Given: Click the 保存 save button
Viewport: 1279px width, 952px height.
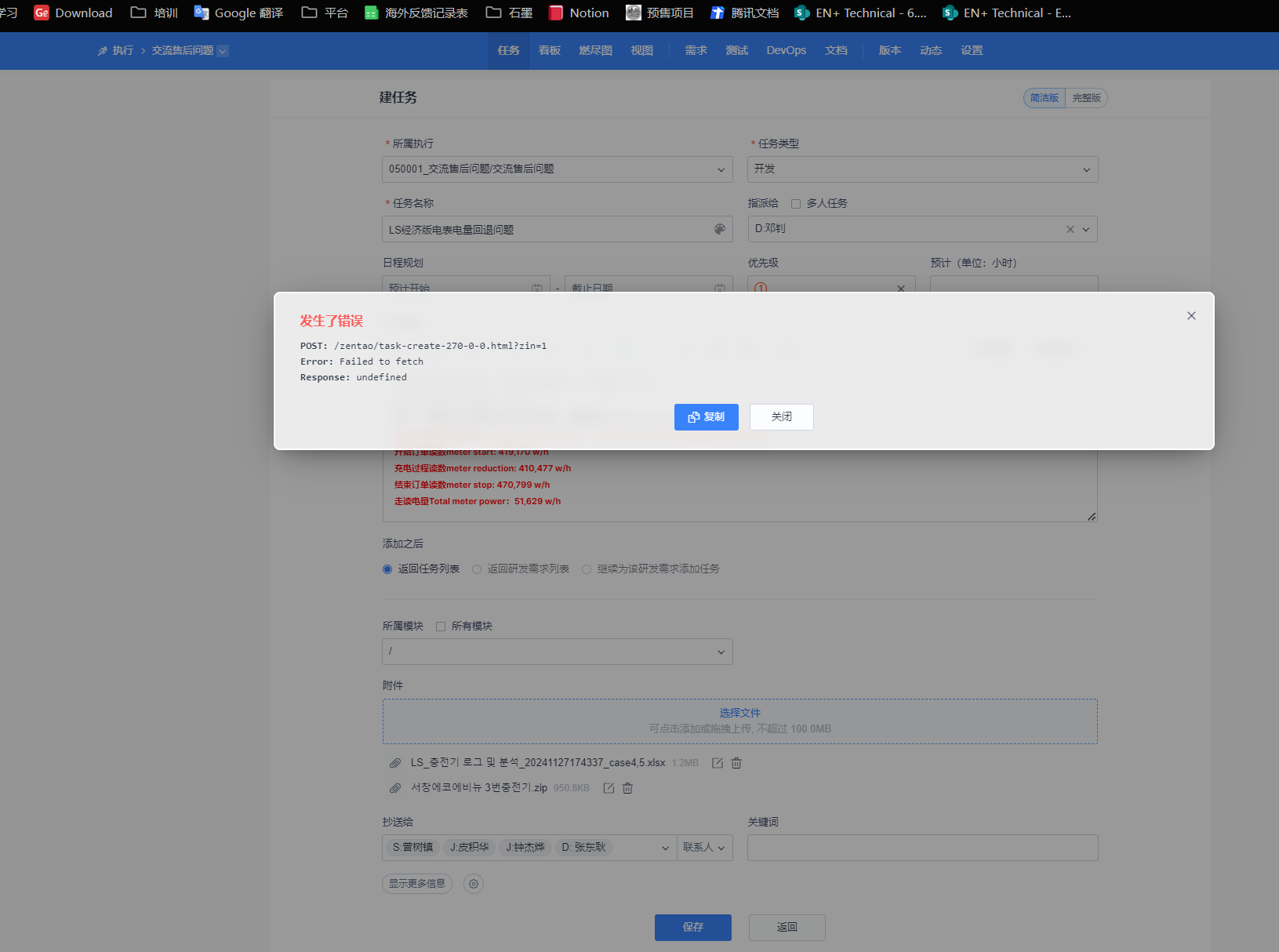Looking at the screenshot, I should tap(693, 928).
